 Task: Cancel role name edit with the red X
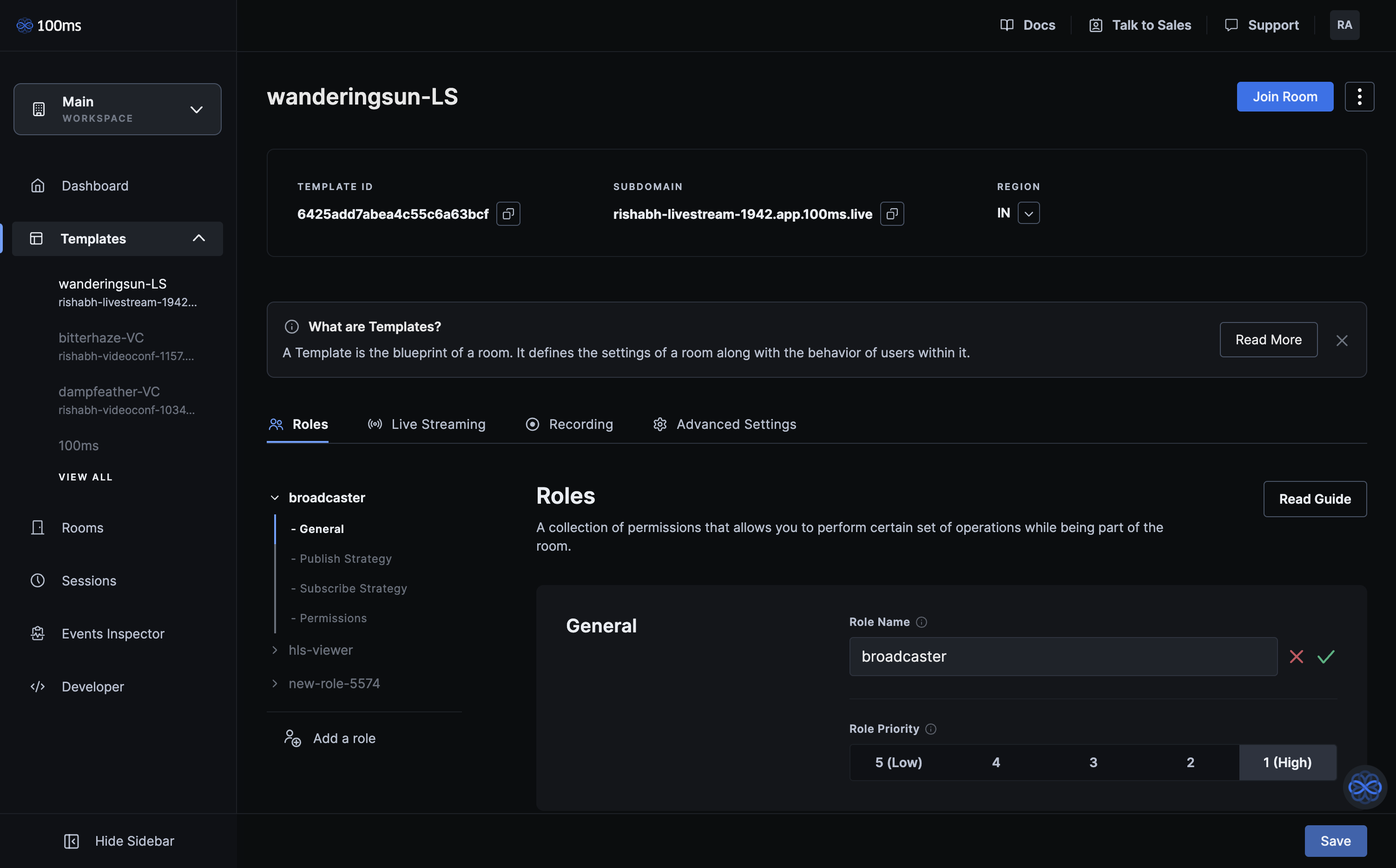[1296, 656]
